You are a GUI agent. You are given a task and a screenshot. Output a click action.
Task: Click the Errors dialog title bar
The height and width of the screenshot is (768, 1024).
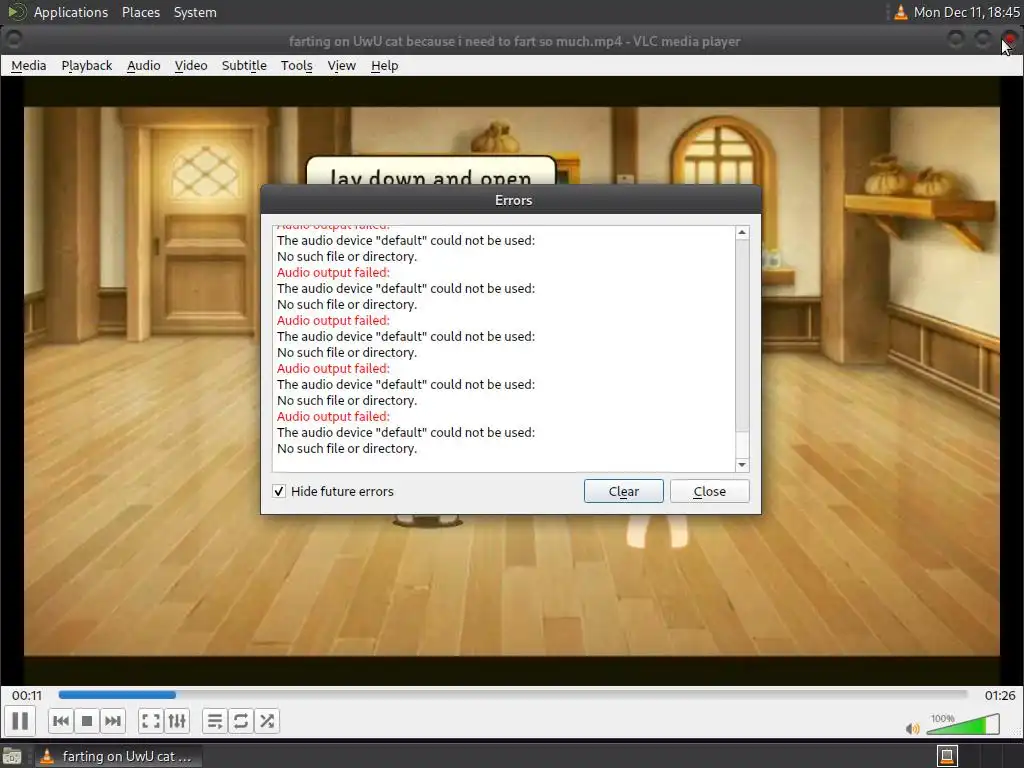(511, 200)
